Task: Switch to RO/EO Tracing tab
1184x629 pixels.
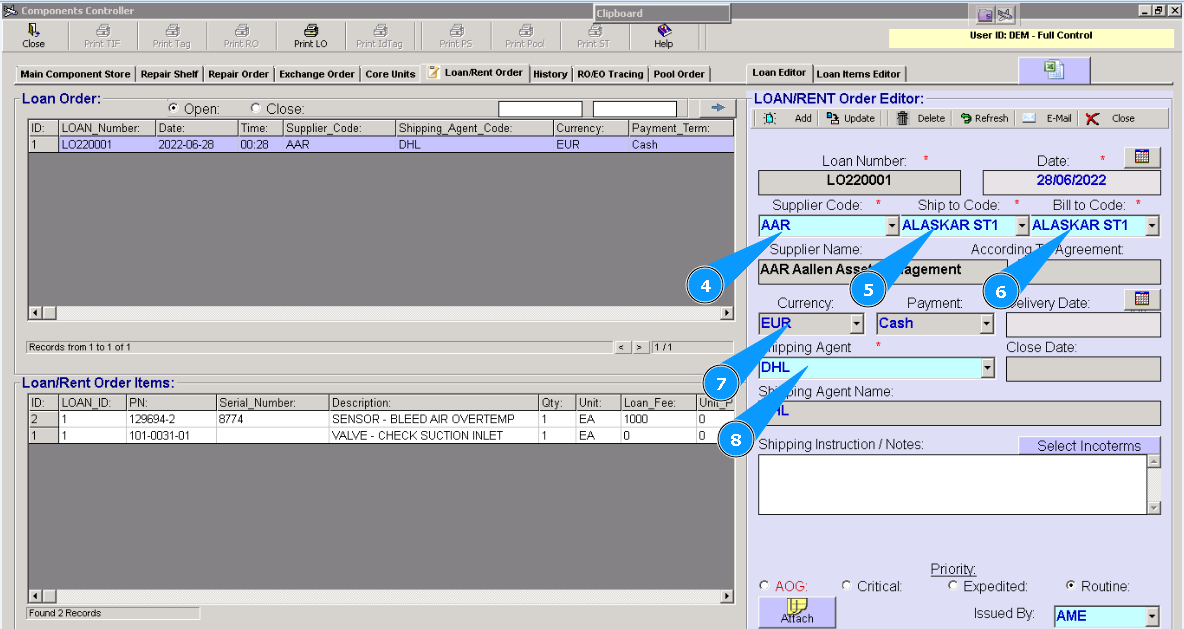Action: coord(610,74)
